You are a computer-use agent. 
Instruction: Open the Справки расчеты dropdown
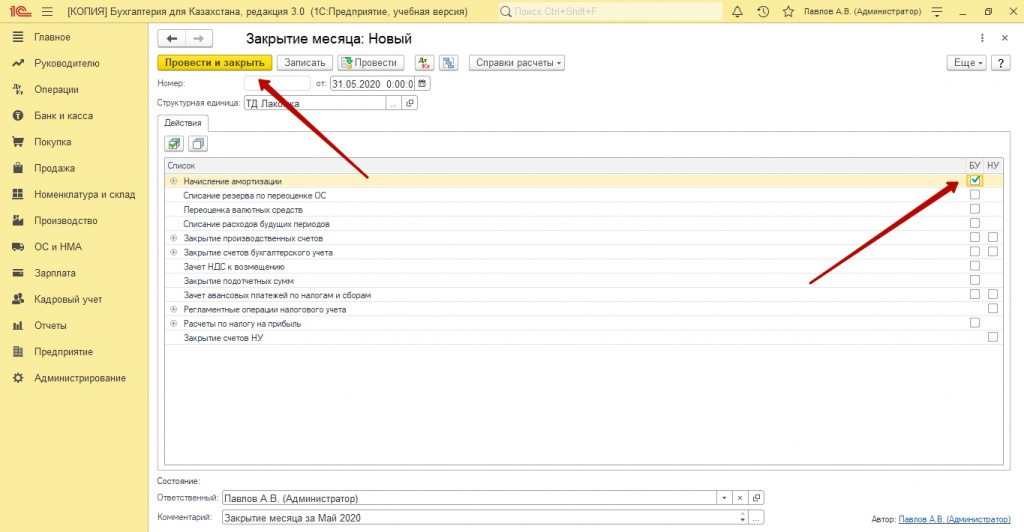tap(516, 62)
